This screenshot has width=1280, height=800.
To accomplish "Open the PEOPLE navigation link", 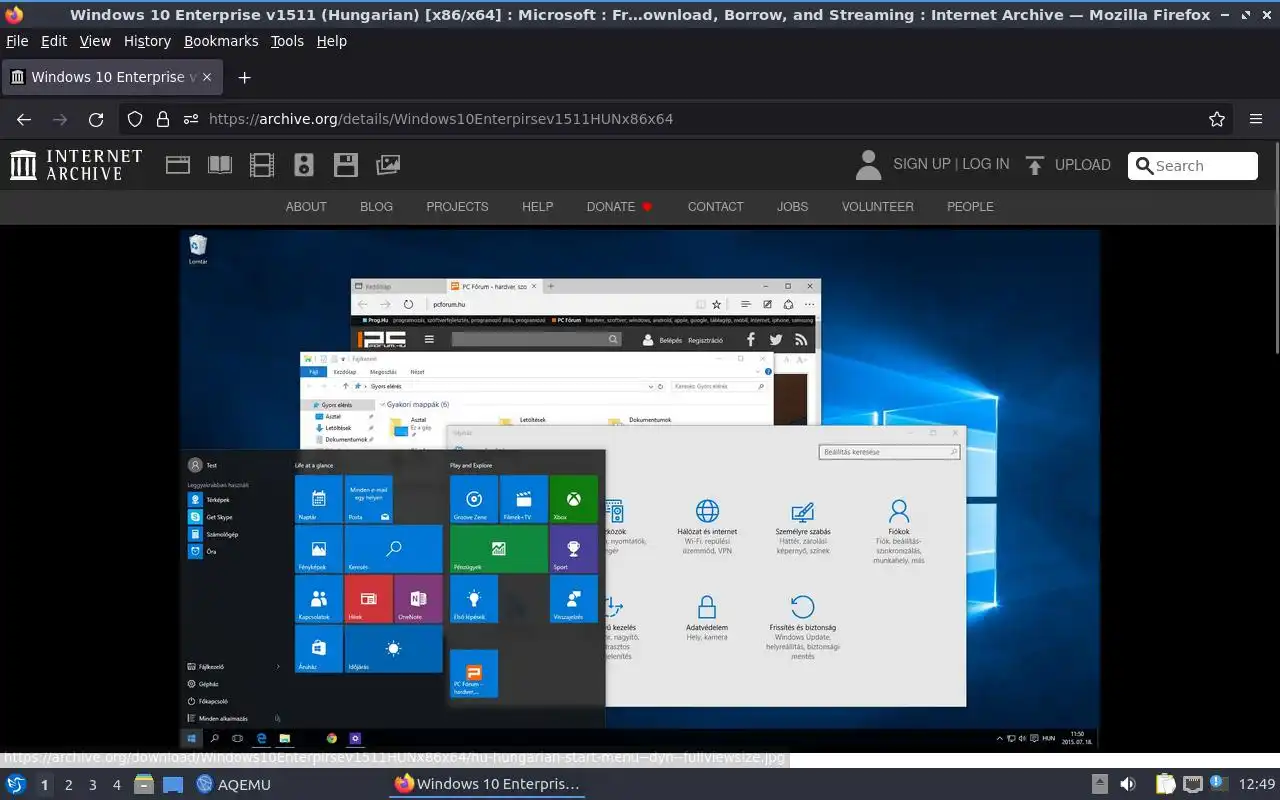I will [970, 207].
